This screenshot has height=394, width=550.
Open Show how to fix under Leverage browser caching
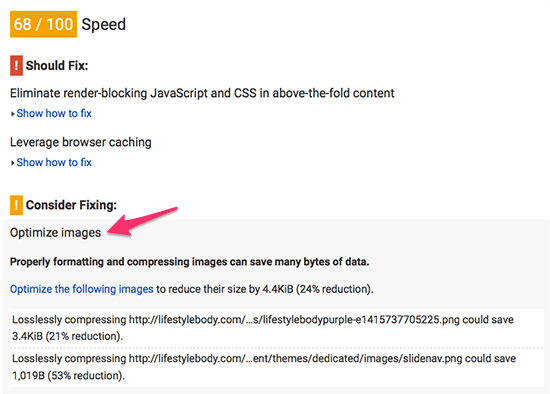[54, 162]
